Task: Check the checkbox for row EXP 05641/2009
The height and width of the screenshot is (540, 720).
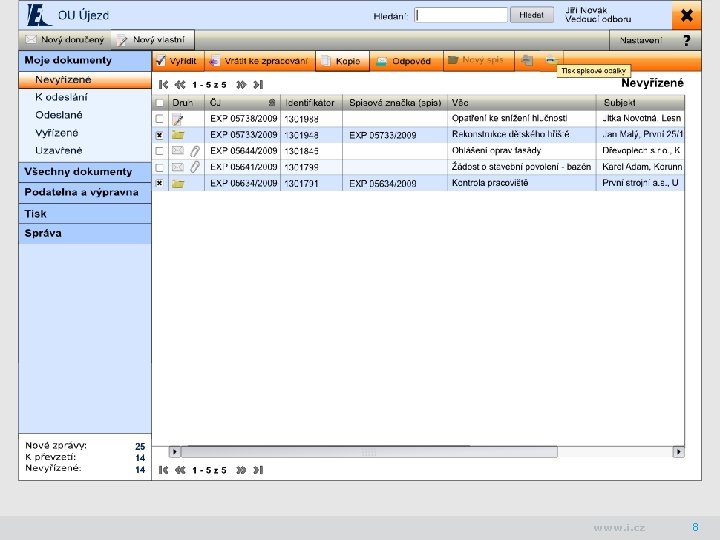Action: 159,167
